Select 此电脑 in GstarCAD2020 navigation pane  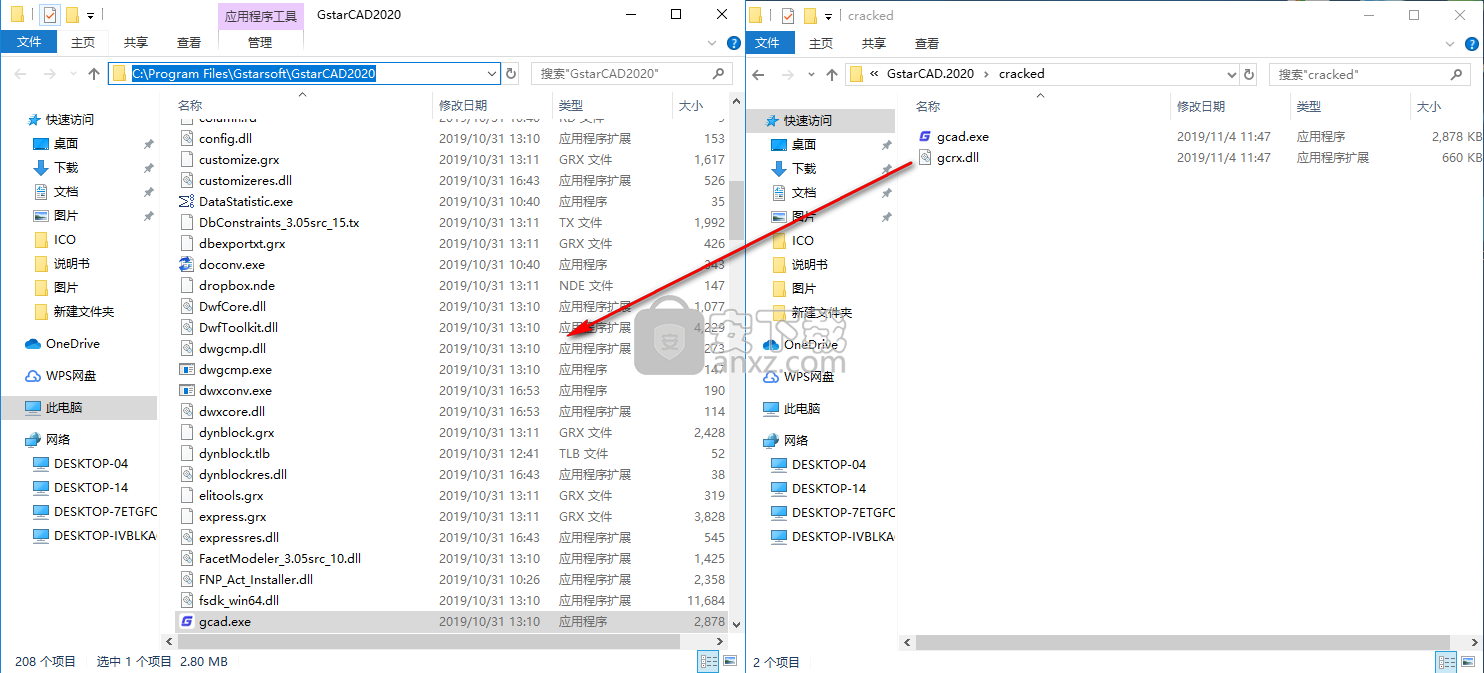tap(64, 407)
